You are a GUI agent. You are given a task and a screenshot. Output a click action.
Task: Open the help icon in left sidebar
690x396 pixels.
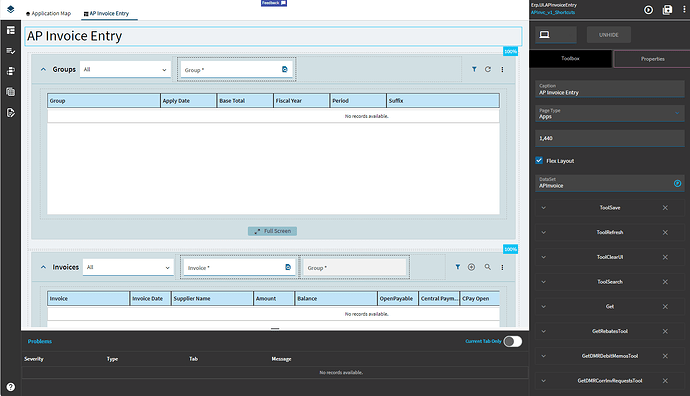[11, 387]
